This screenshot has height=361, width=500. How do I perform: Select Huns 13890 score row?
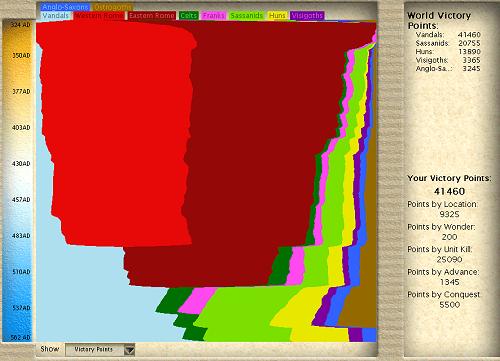pos(448,52)
